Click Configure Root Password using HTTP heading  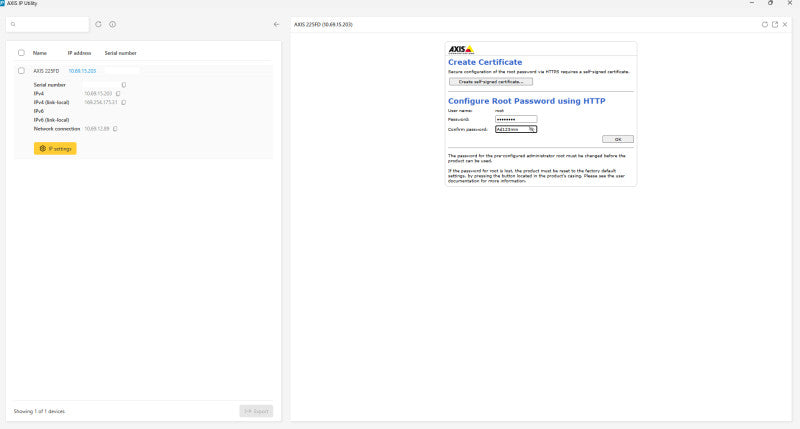527,101
